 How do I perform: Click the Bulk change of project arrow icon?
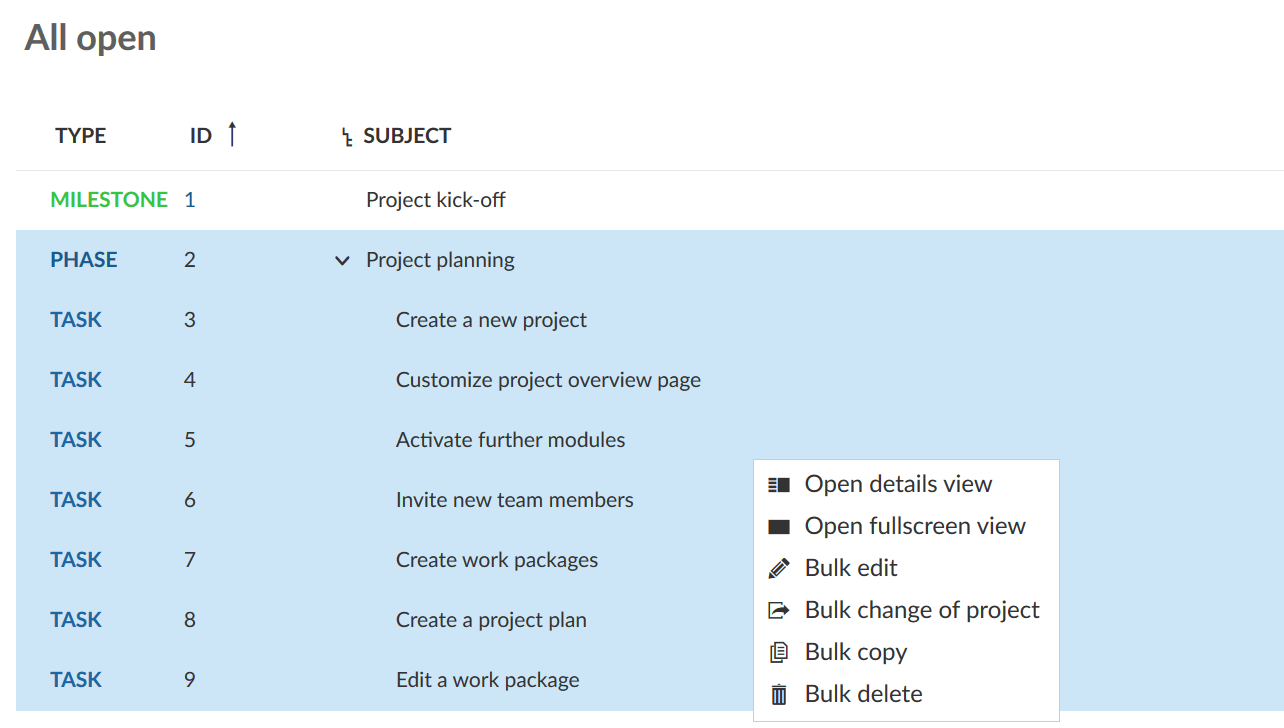pos(779,611)
